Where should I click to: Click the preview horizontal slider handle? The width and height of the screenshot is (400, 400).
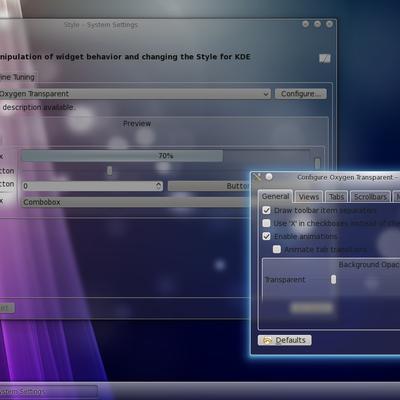coord(109,171)
